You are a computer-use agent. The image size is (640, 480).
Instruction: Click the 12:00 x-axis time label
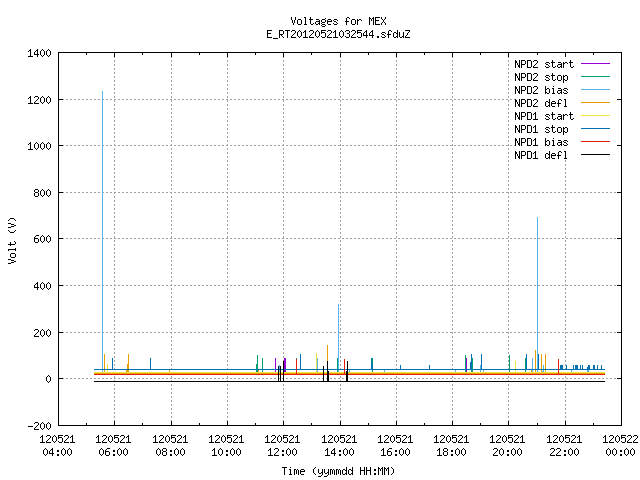(x=282, y=452)
